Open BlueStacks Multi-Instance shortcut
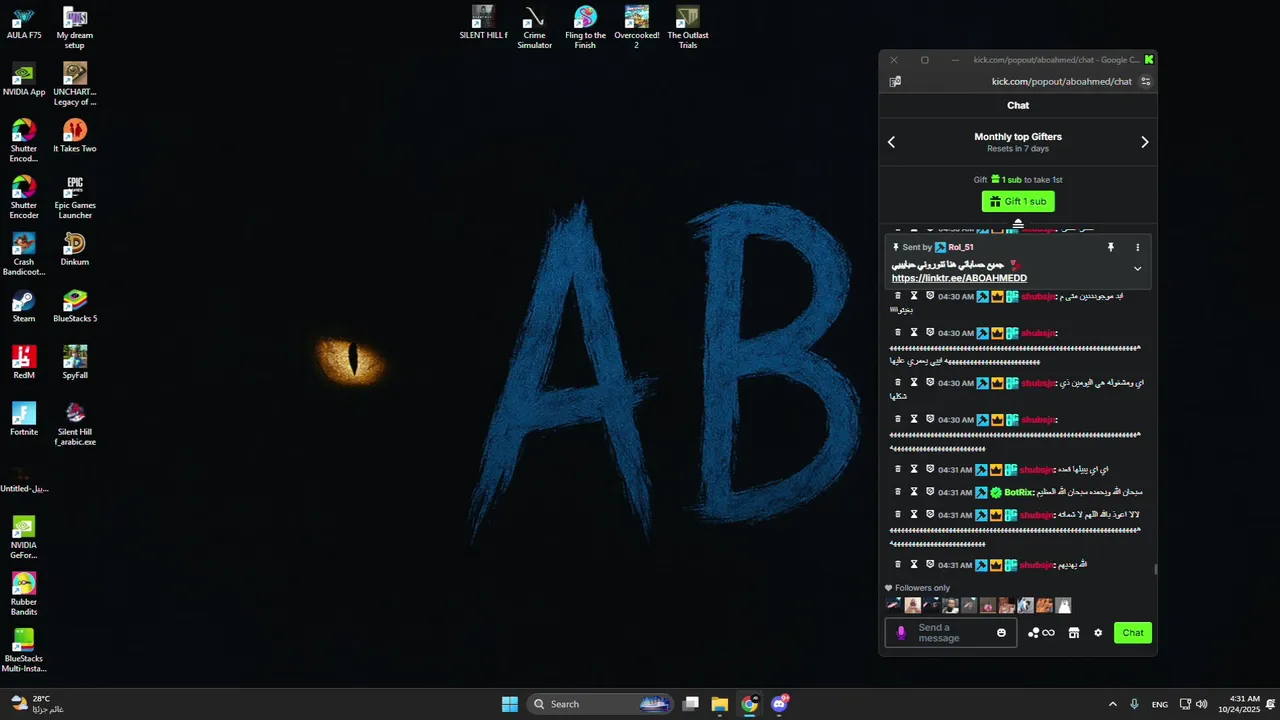The width and height of the screenshot is (1280, 720). point(24,651)
